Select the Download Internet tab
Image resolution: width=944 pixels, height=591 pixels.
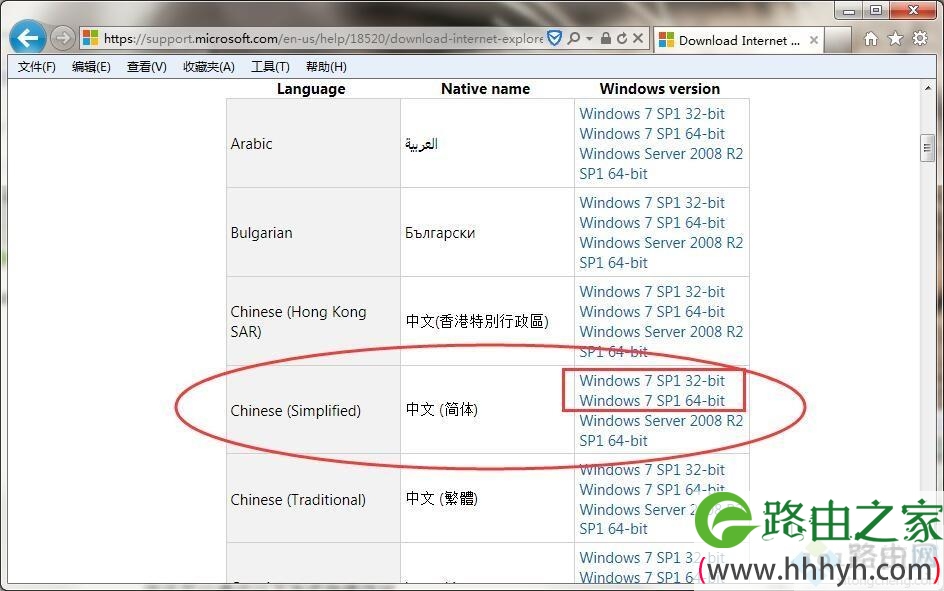tap(738, 40)
